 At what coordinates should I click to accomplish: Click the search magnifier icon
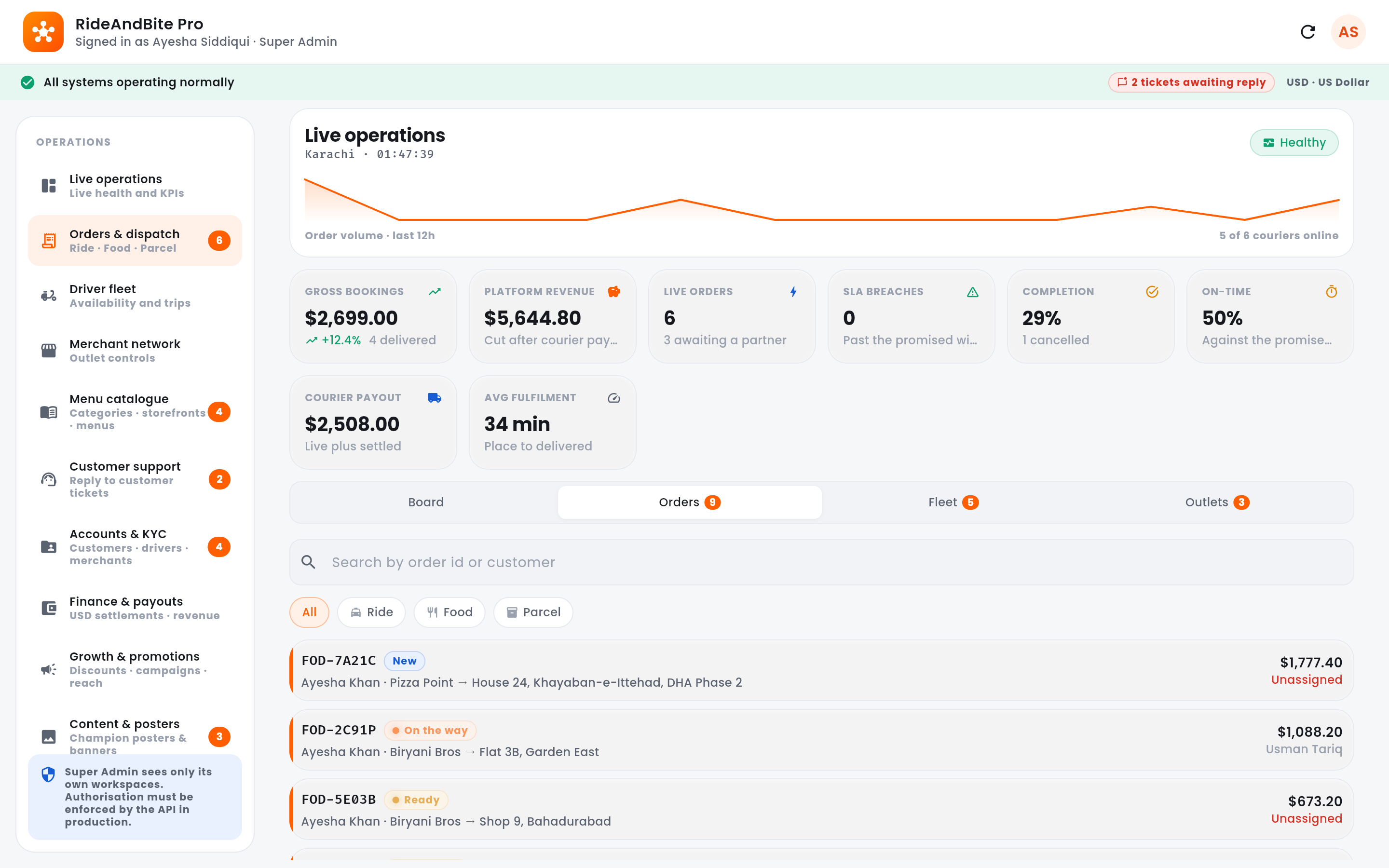point(308,562)
